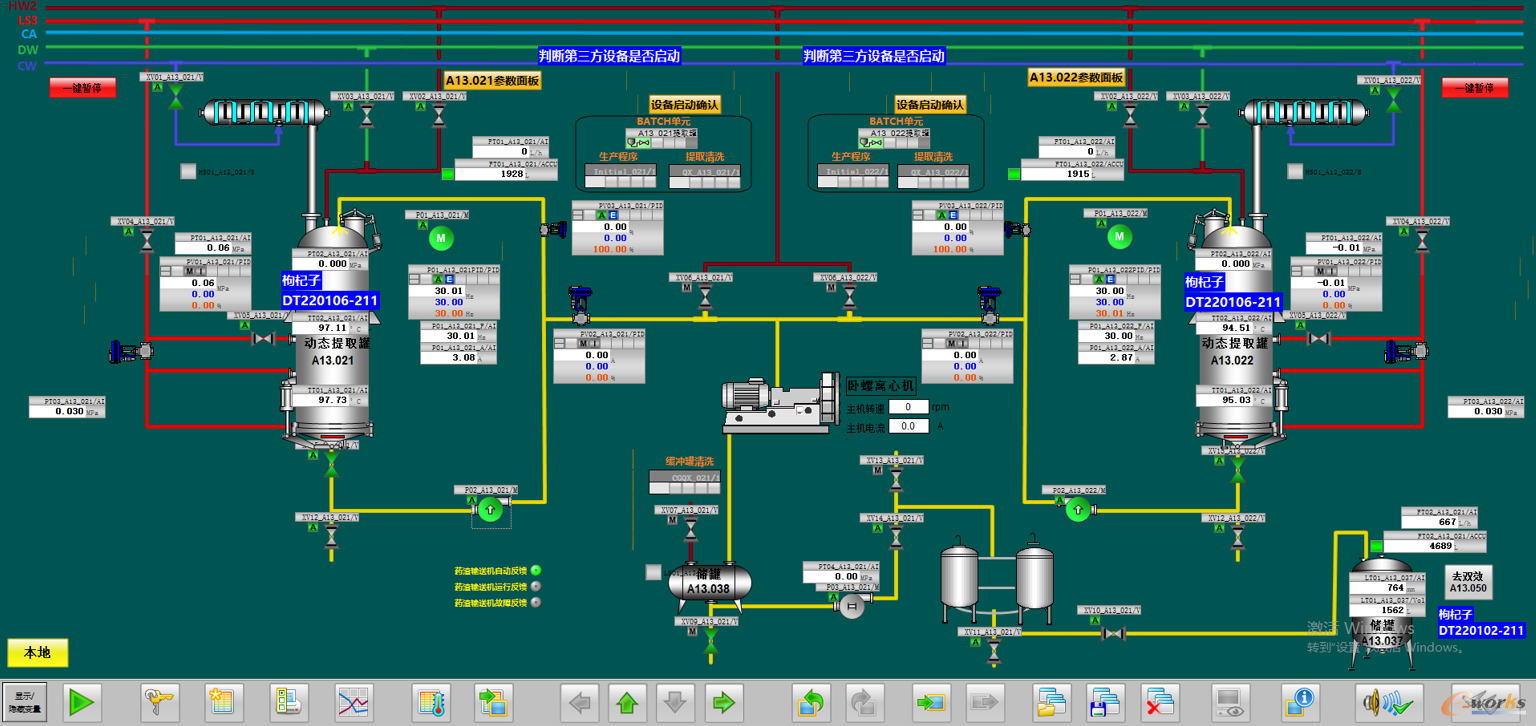Click the green motor M icon P01_A13_021

click(442, 238)
